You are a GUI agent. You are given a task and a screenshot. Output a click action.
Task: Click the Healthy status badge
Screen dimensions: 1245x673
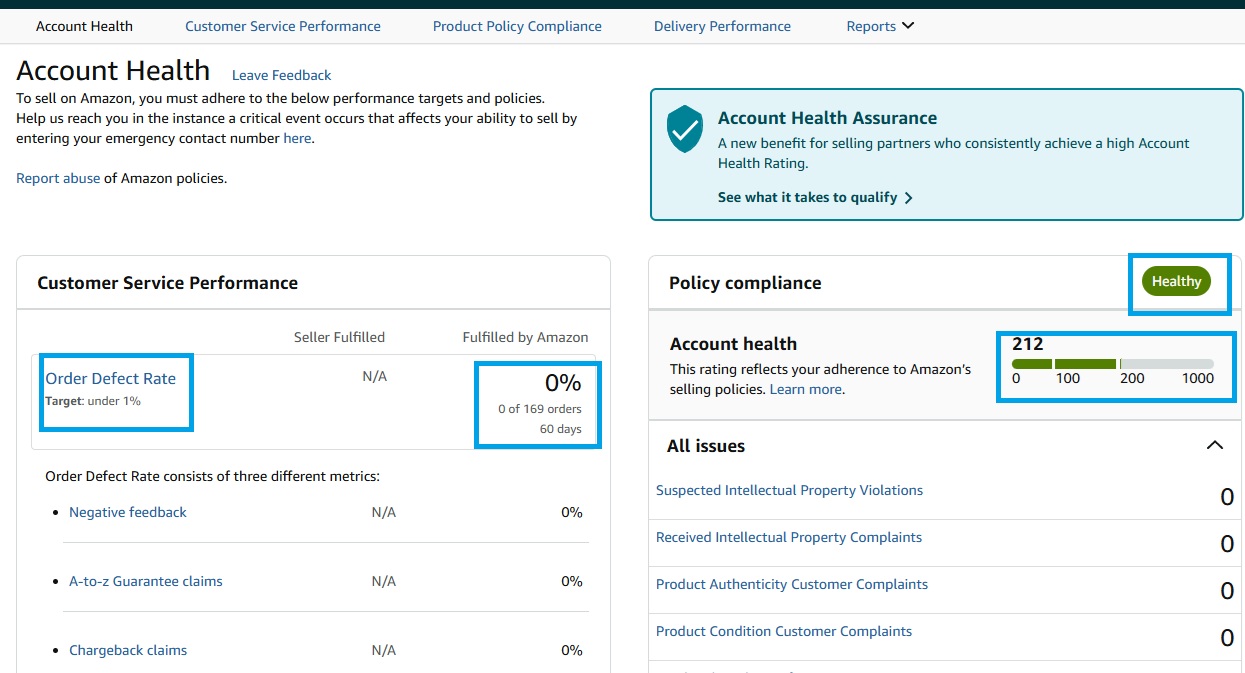(1176, 281)
